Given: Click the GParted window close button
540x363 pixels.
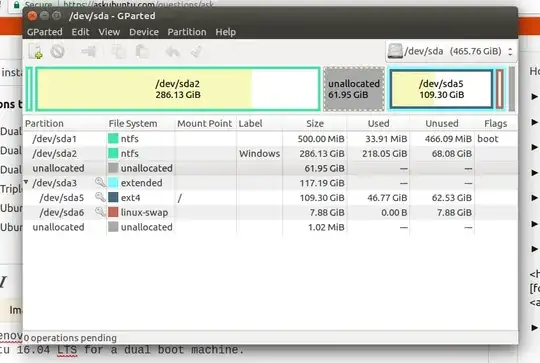Looking at the screenshot, I should click(32, 16).
